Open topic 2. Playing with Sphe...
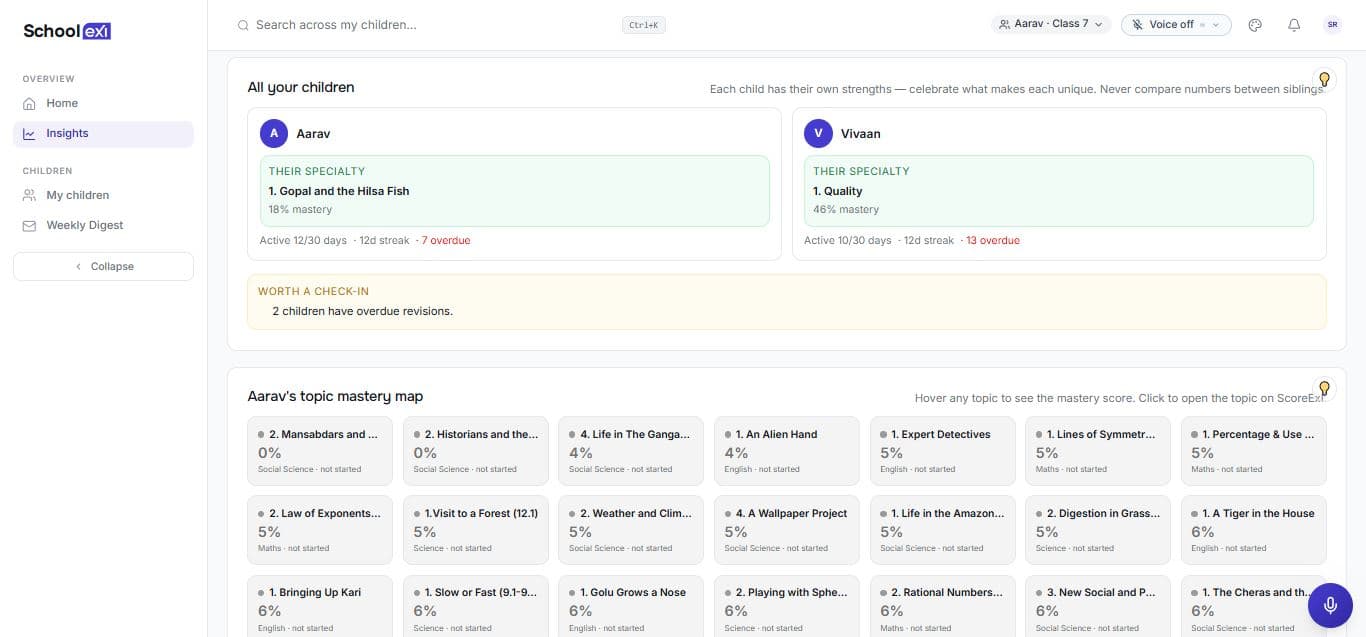 787,606
